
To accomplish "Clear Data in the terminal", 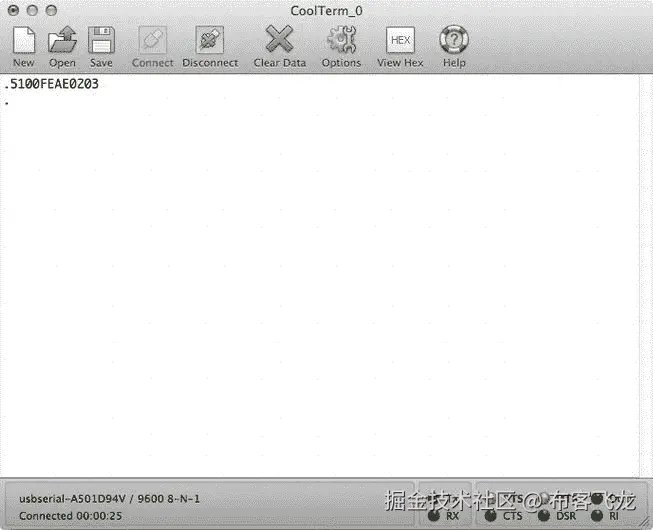I will pos(279,46).
